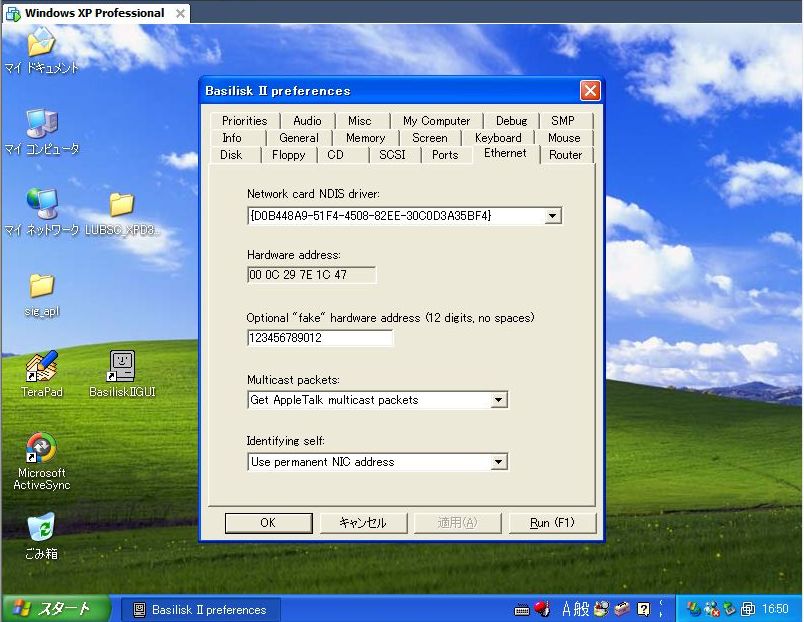804x622 pixels.
Task: Open the IME dictionary search tool icon
Action: pyautogui.click(x=601, y=609)
